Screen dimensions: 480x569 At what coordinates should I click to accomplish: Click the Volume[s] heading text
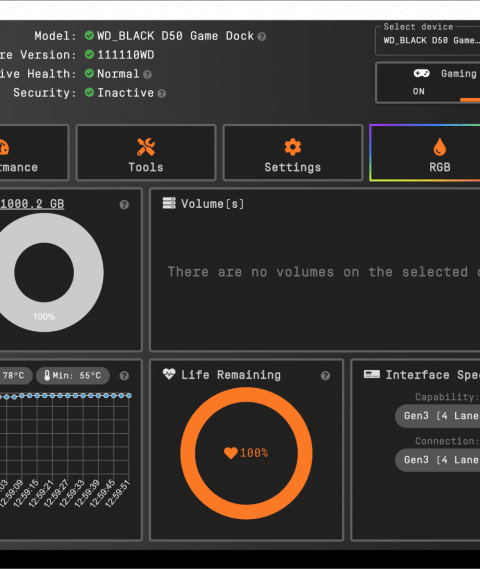pos(213,204)
